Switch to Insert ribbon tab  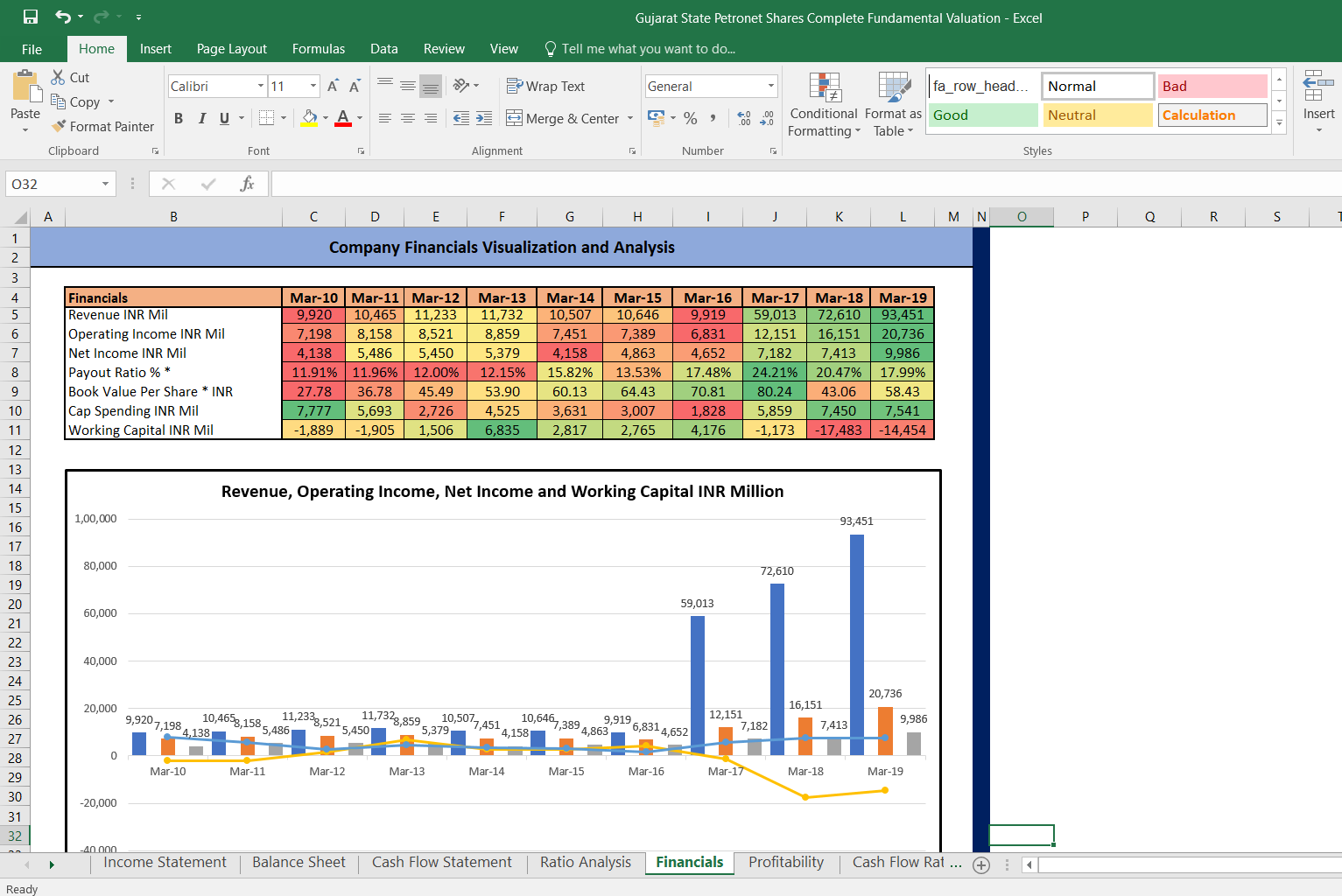(156, 49)
